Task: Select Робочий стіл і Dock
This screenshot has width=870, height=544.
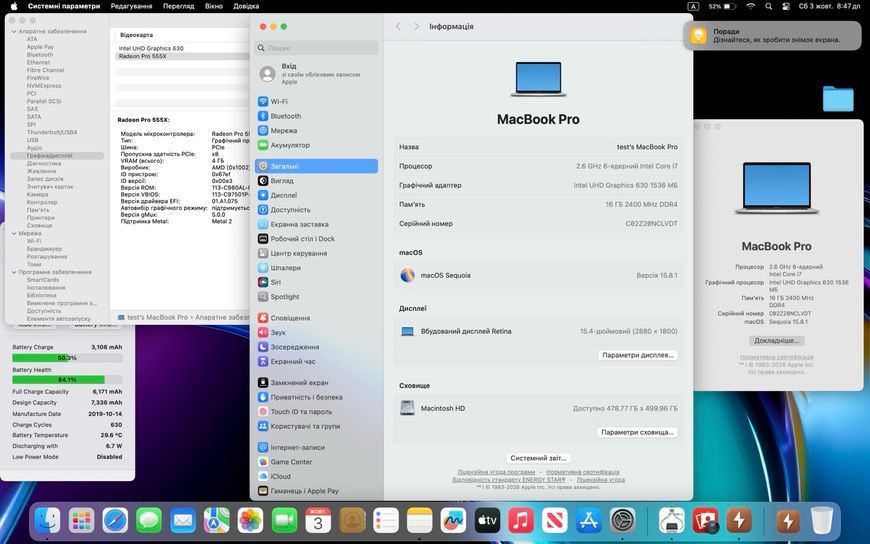Action: click(x=316, y=239)
